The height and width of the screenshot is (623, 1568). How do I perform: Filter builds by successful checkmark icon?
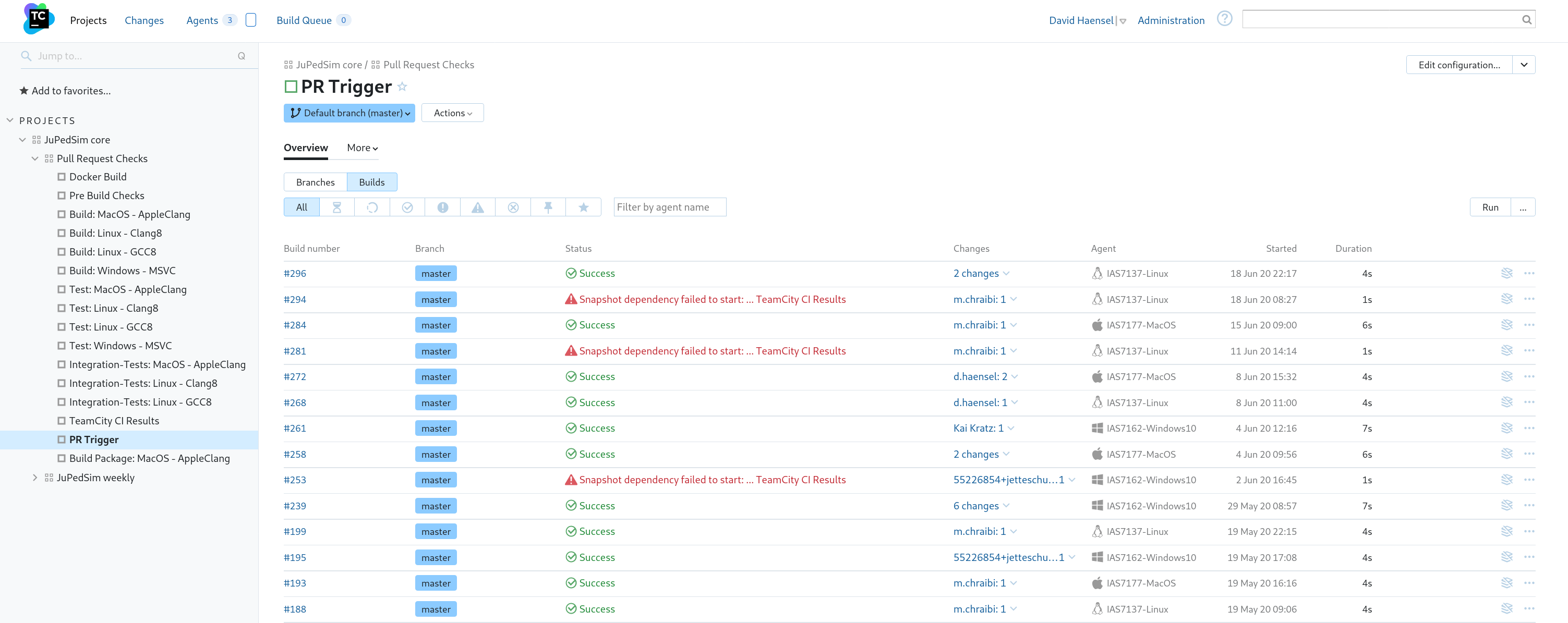click(407, 207)
